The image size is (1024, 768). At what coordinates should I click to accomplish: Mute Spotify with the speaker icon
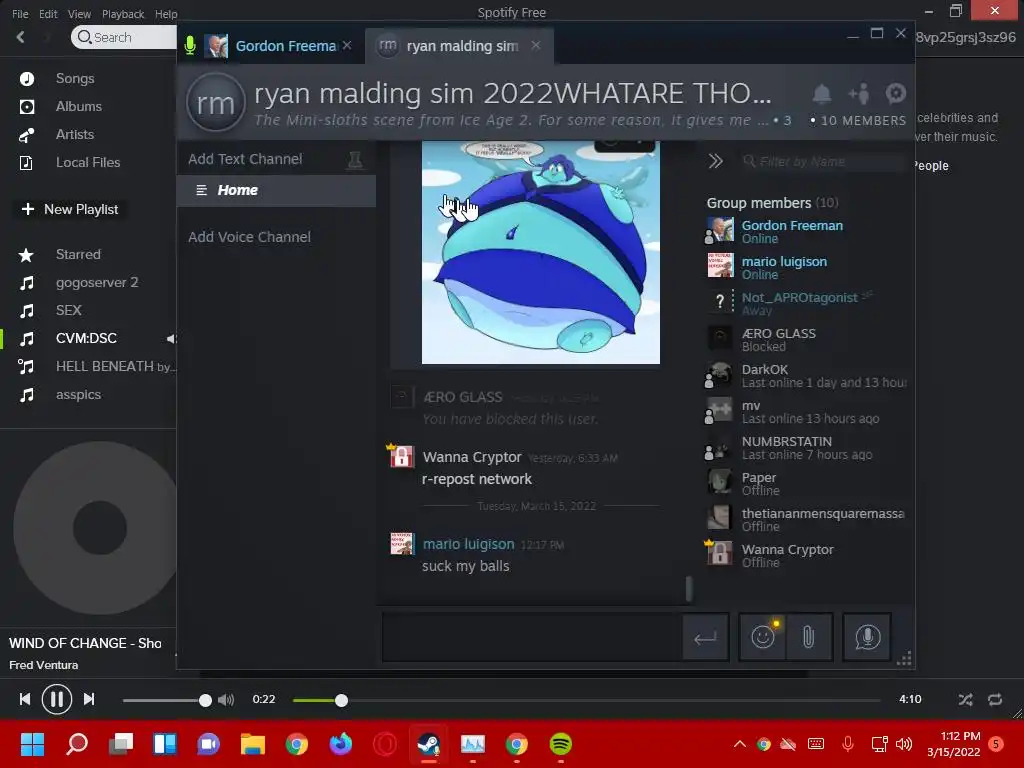pyautogui.click(x=226, y=700)
